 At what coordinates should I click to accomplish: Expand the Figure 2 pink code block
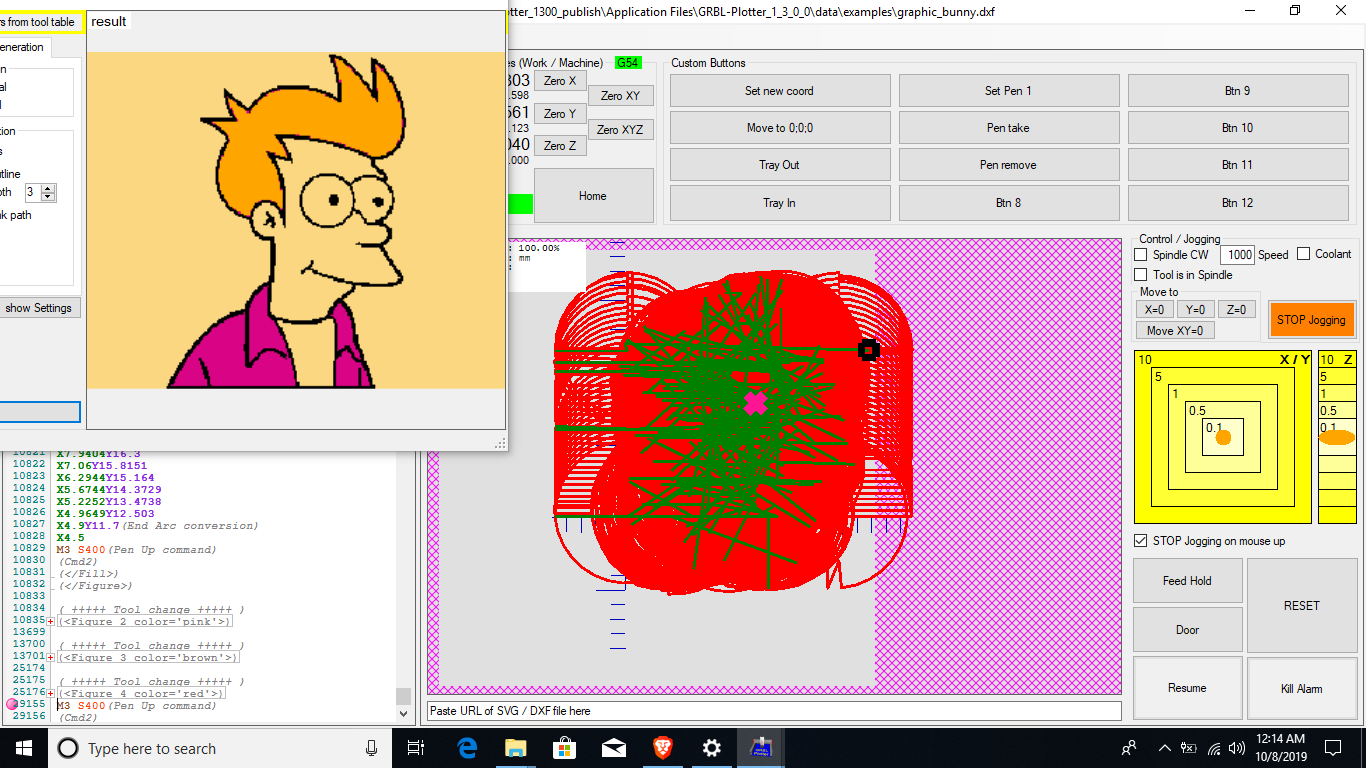50,622
